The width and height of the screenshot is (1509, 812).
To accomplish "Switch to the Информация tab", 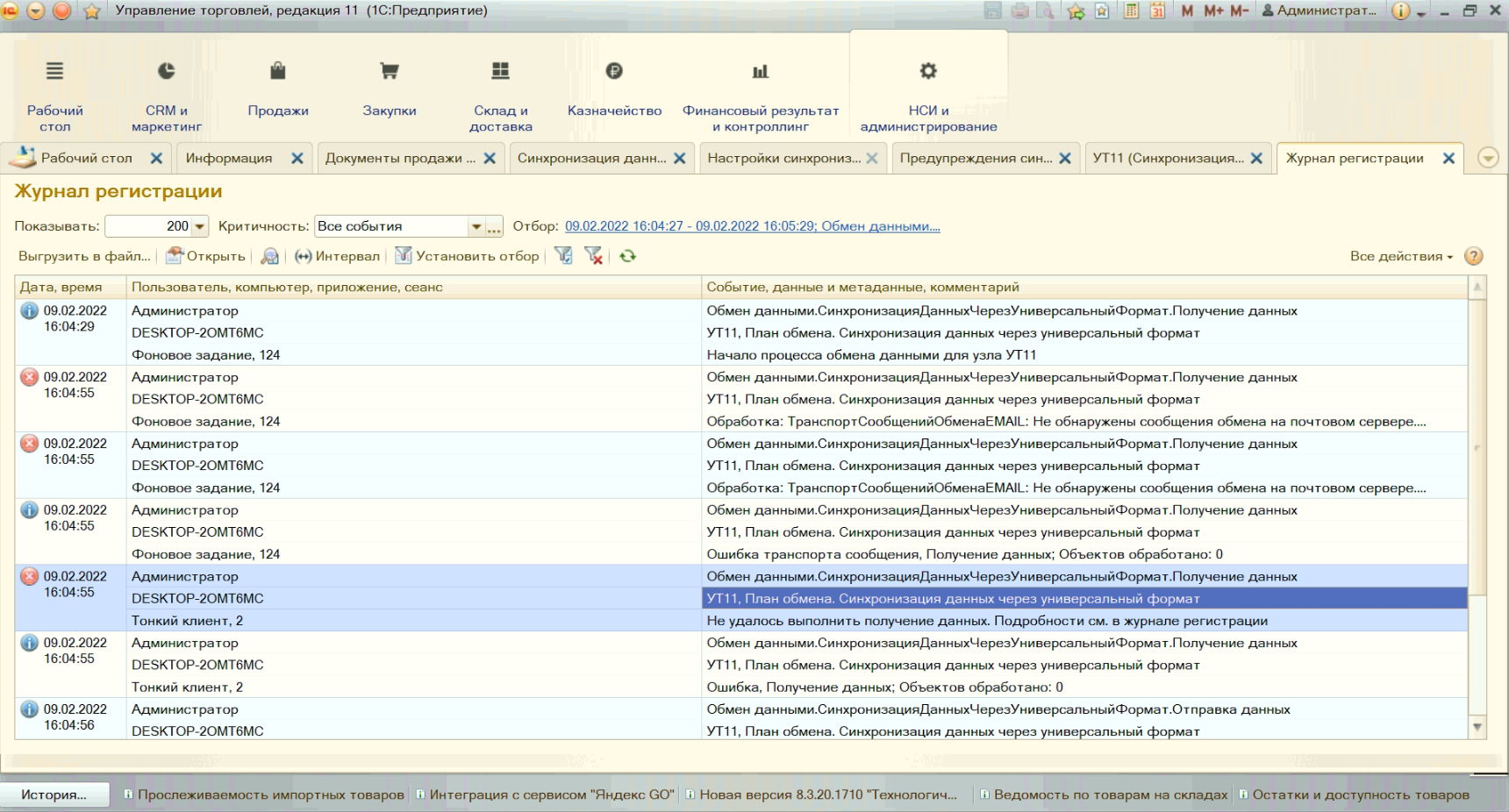I will click(229, 159).
